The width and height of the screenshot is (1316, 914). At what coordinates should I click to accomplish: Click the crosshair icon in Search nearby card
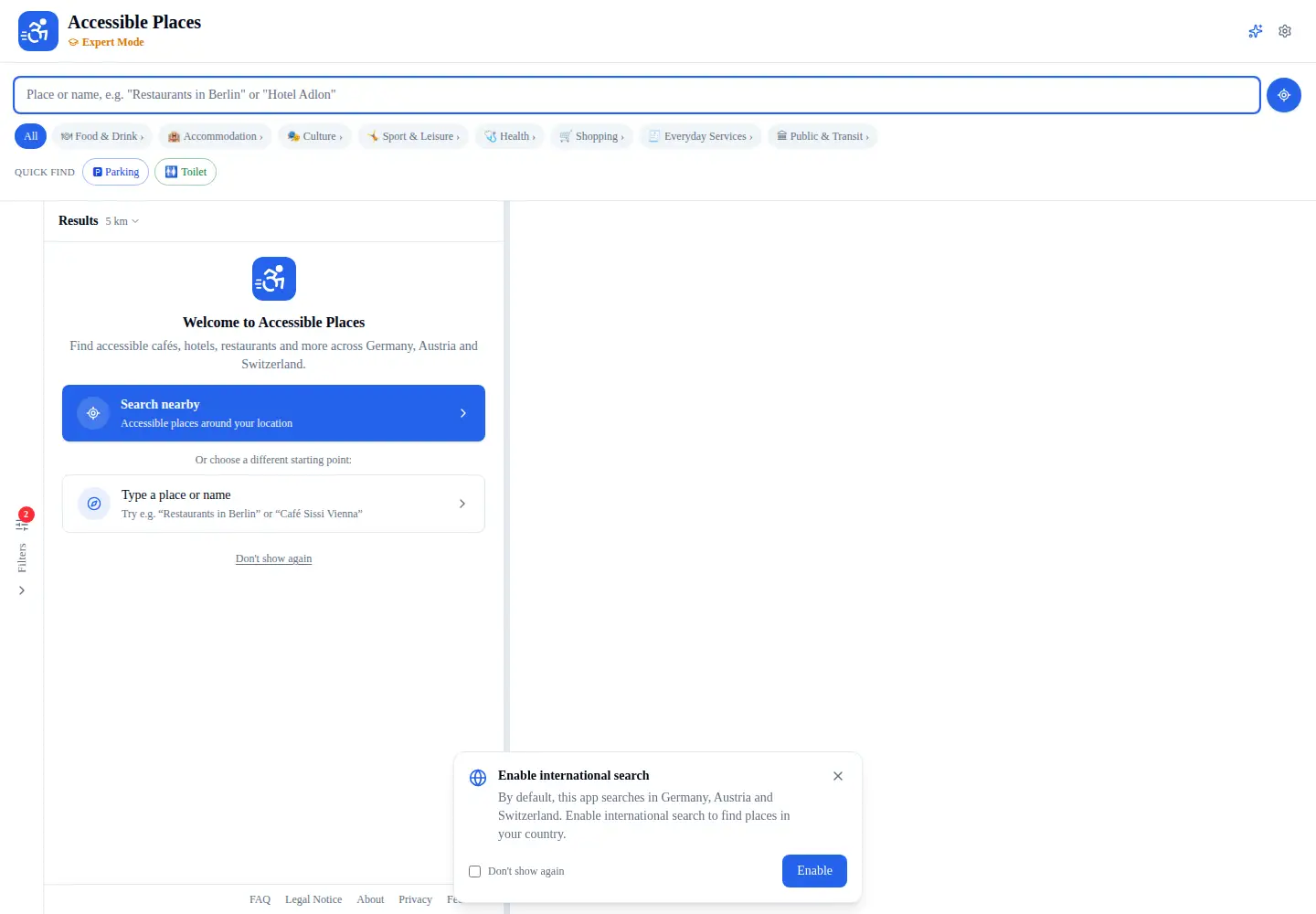(x=93, y=413)
